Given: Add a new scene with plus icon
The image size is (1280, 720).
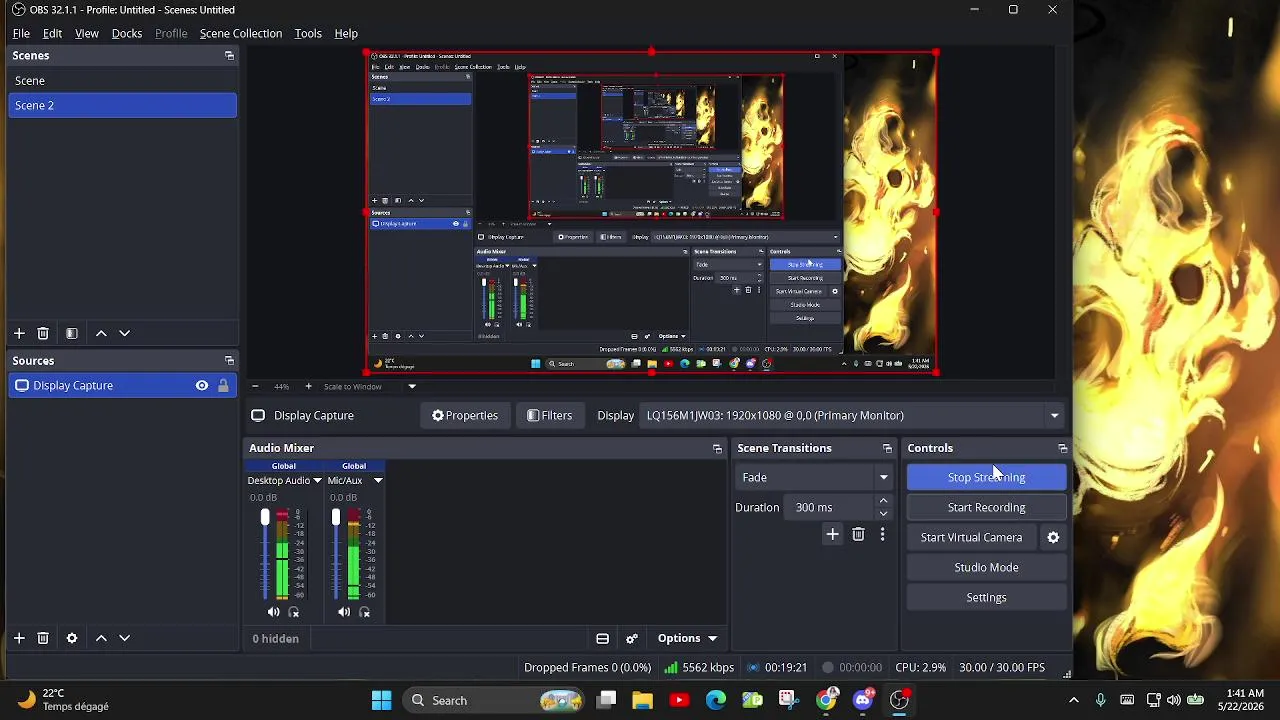Looking at the screenshot, I should [x=19, y=333].
